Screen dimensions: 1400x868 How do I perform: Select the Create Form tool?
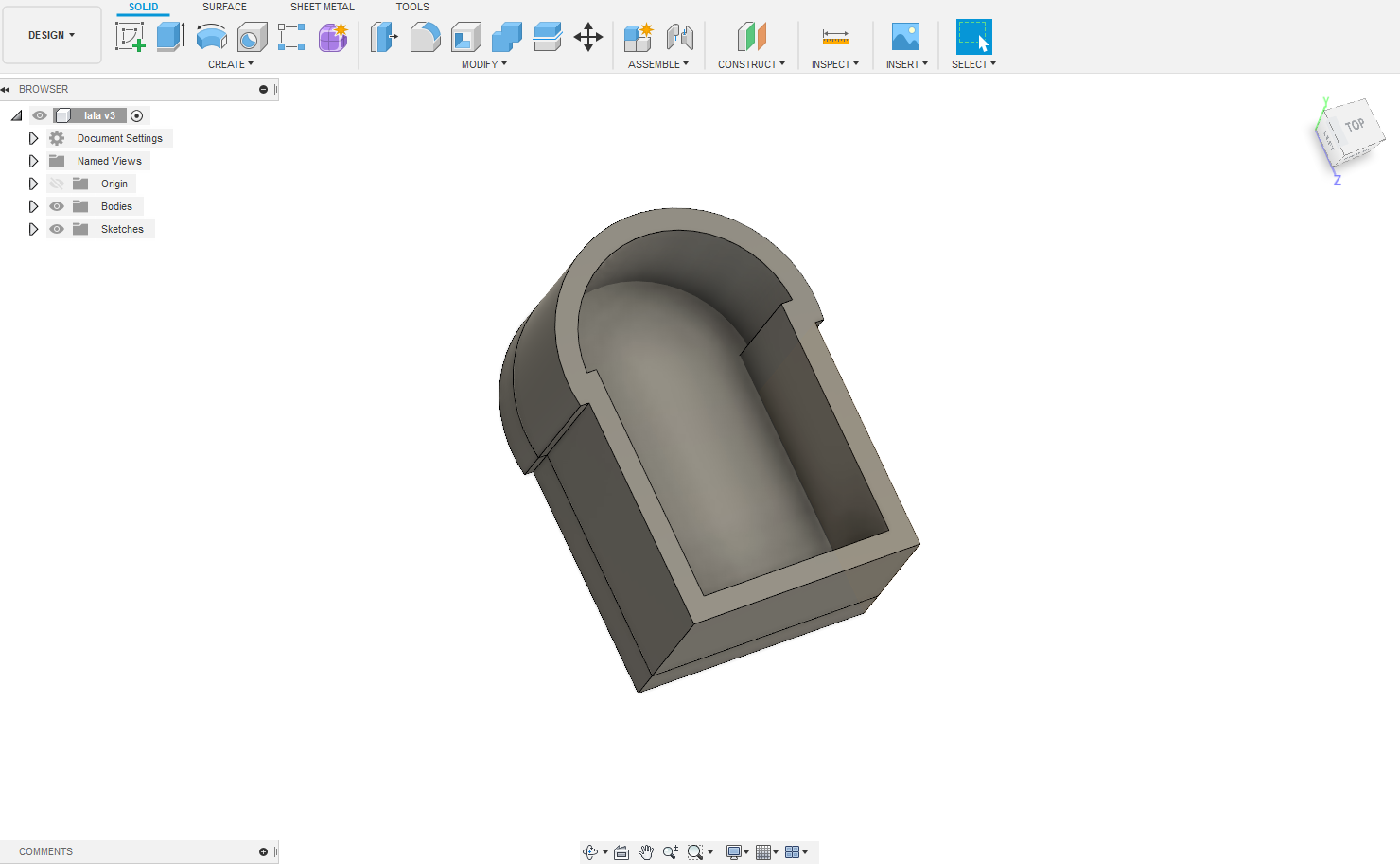333,37
